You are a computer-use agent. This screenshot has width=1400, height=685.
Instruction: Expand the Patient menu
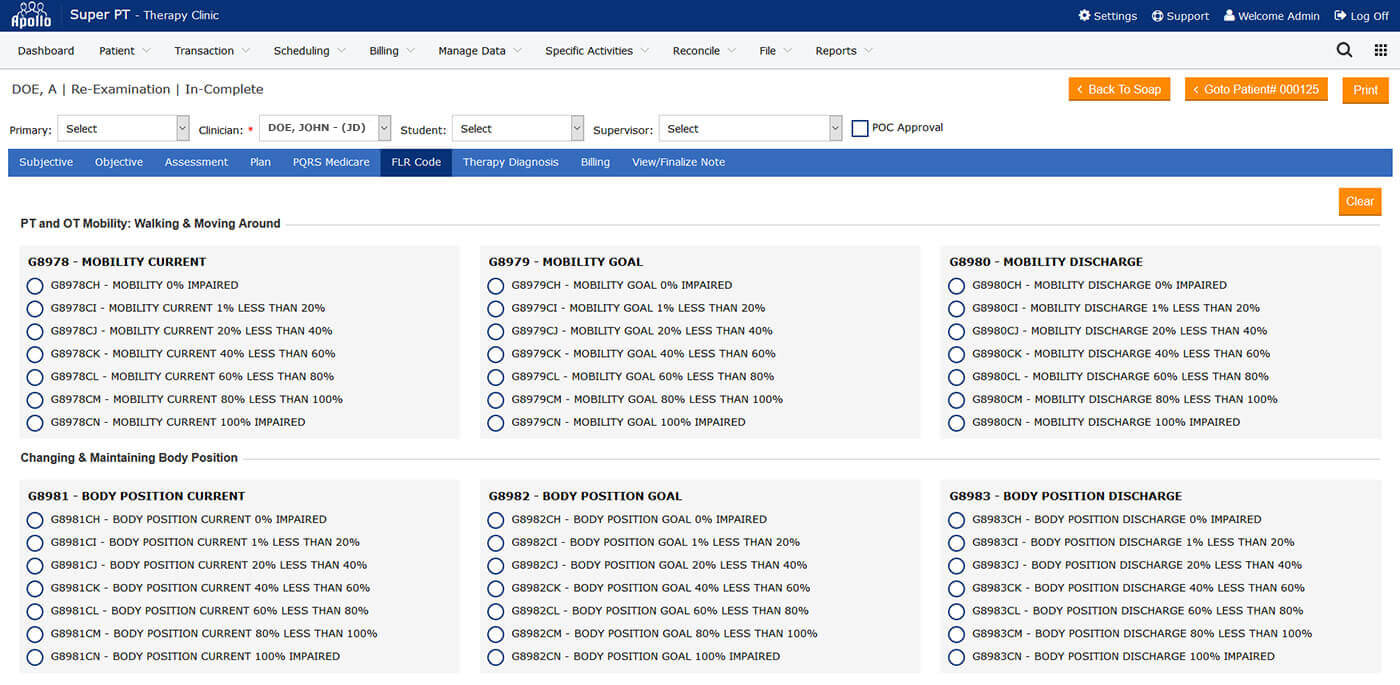point(124,51)
